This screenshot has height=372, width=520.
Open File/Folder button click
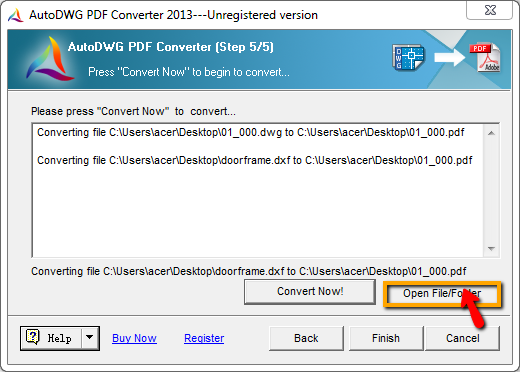442,294
